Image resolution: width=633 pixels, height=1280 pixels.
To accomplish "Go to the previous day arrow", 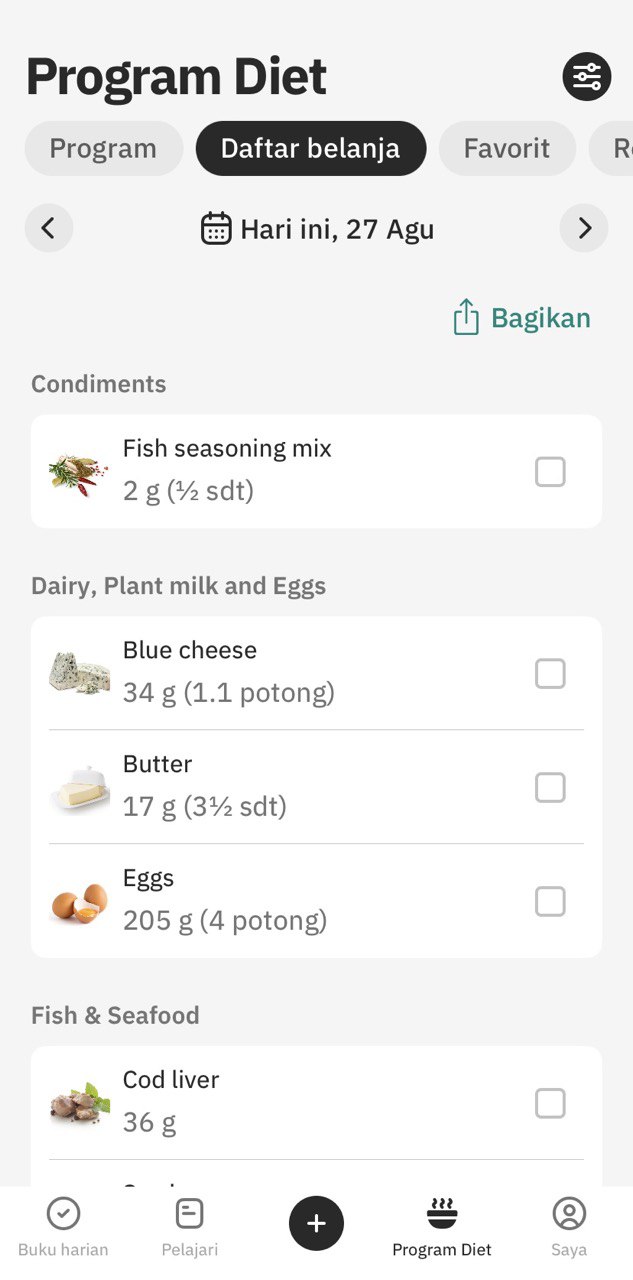I will (49, 229).
